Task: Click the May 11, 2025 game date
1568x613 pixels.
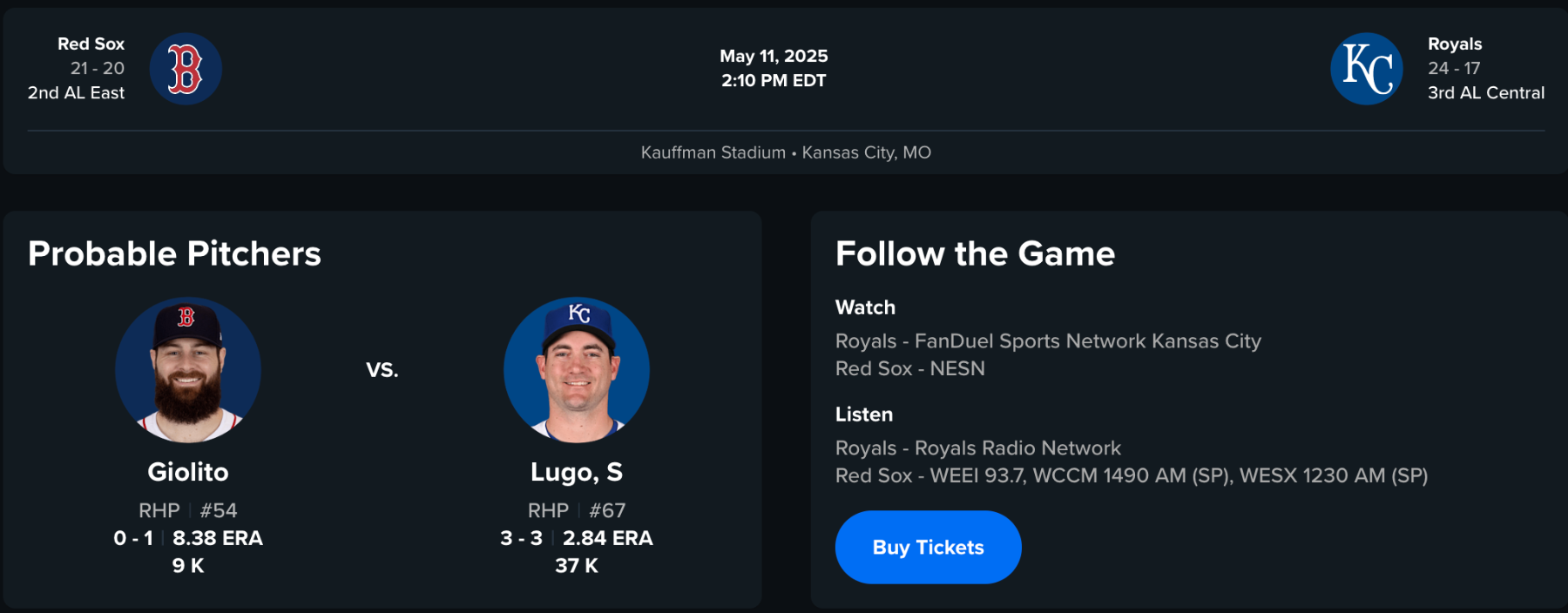Action: click(x=774, y=56)
